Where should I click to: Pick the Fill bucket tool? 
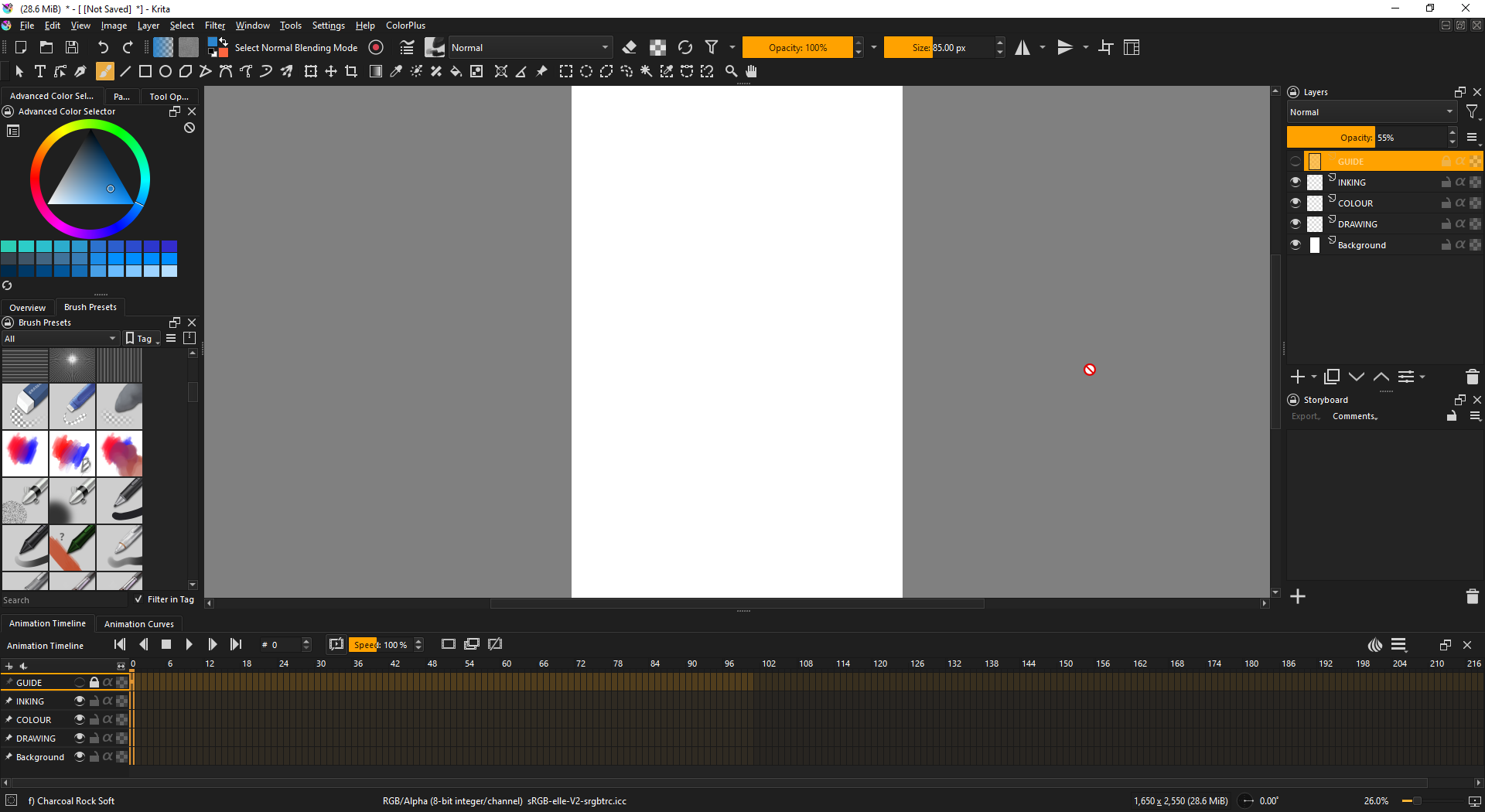(x=456, y=71)
